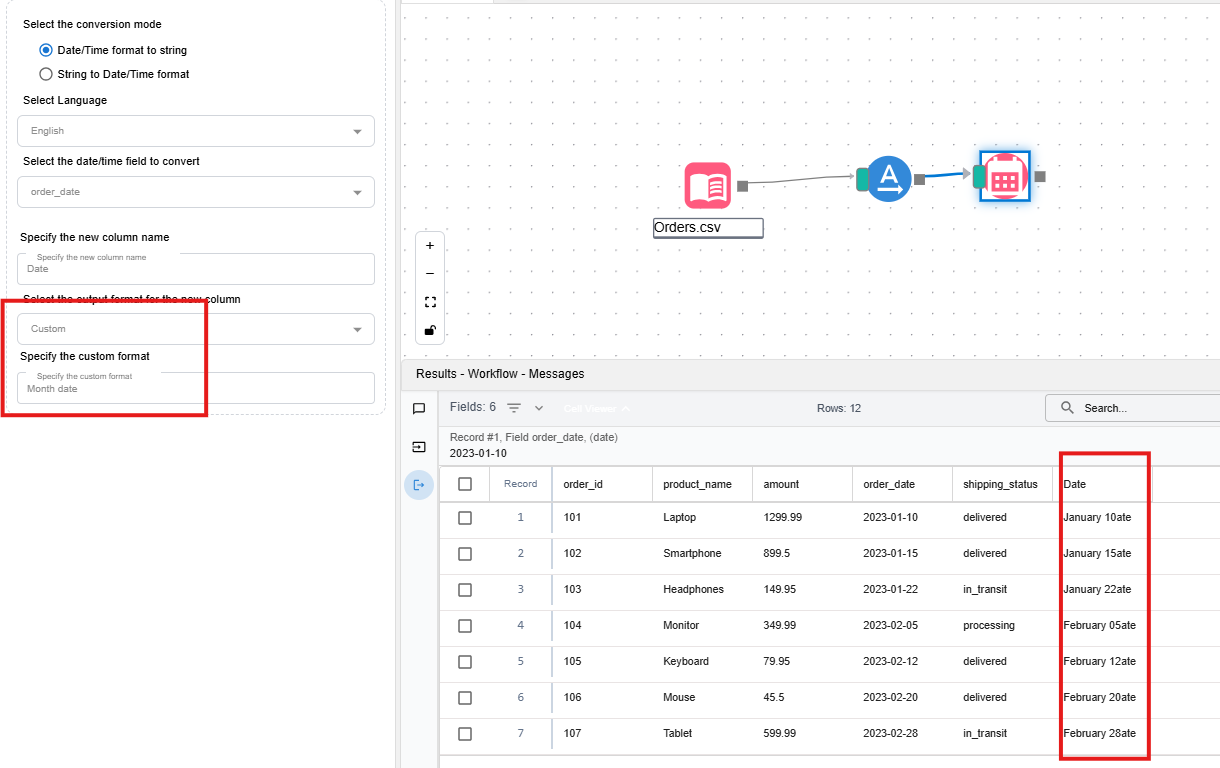Open the Select Language dropdown
1220x768 pixels.
click(x=196, y=131)
